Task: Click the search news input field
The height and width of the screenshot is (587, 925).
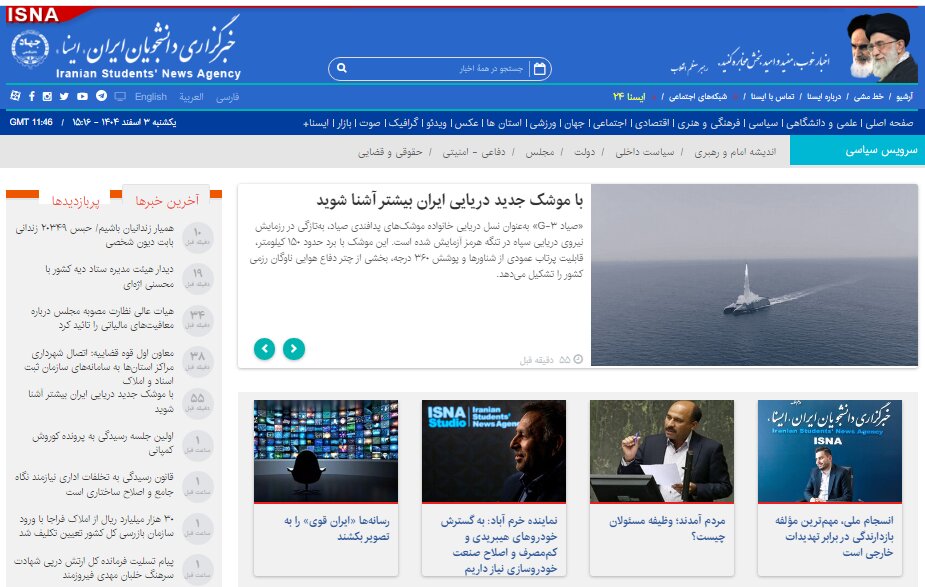Action: tap(440, 69)
